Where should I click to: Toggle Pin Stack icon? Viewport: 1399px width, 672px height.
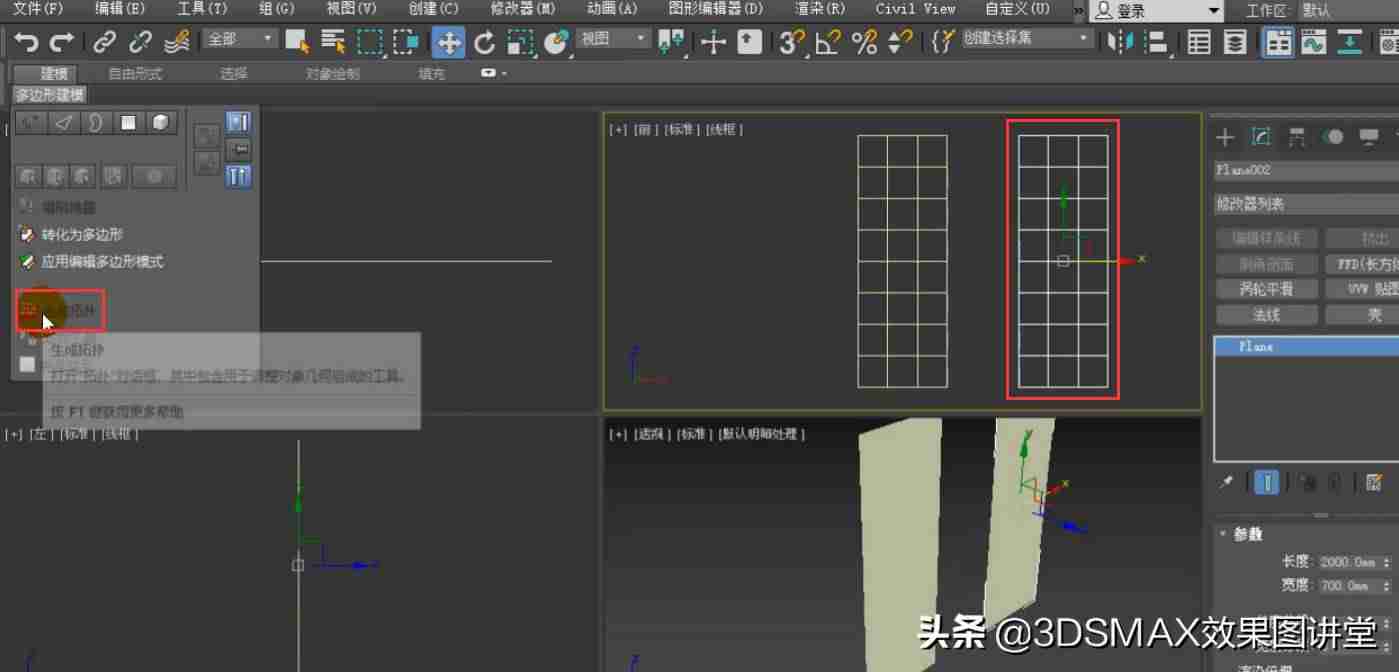(1227, 483)
